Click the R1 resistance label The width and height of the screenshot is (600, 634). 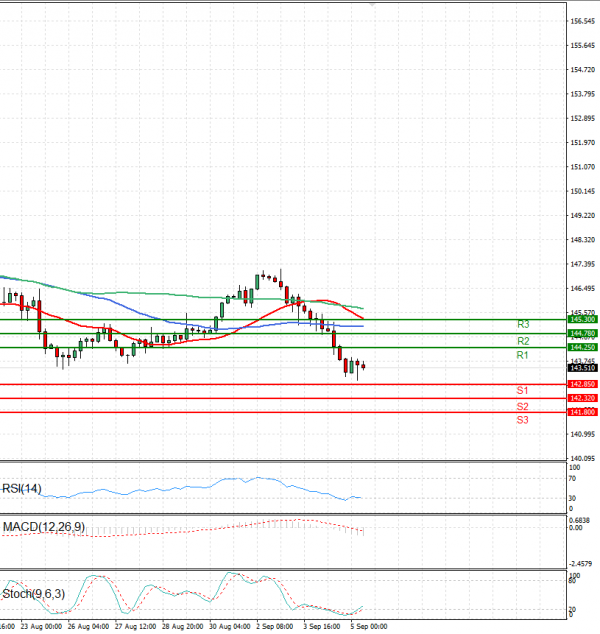click(x=522, y=355)
